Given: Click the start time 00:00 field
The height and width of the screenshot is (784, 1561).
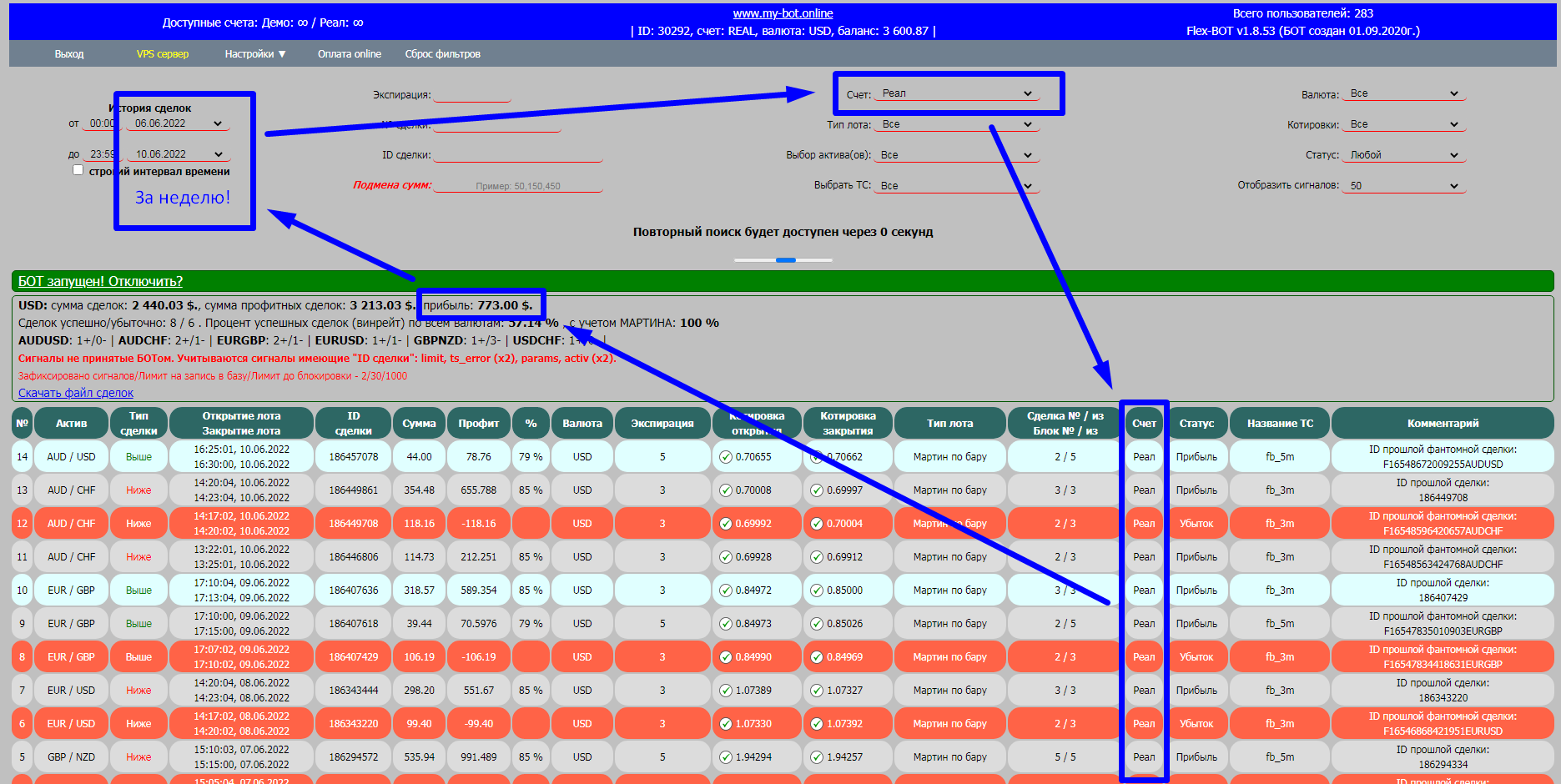Looking at the screenshot, I should tap(102, 123).
